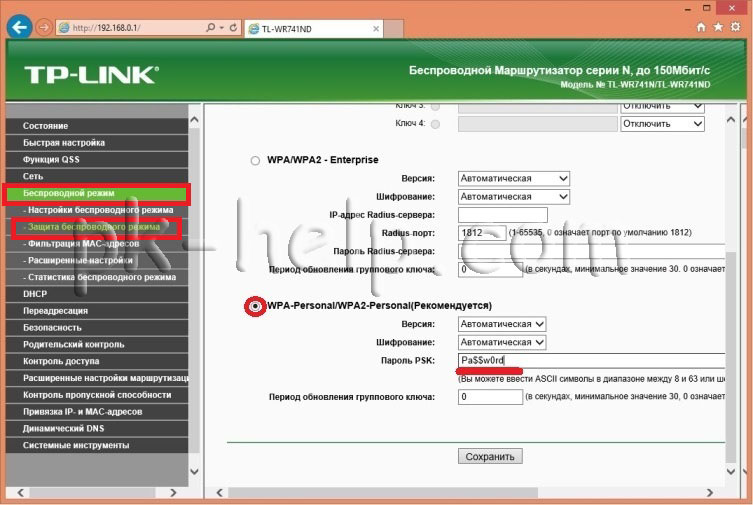
Task: Open Расширенные настройки маршрутизации menu item
Action: [97, 378]
